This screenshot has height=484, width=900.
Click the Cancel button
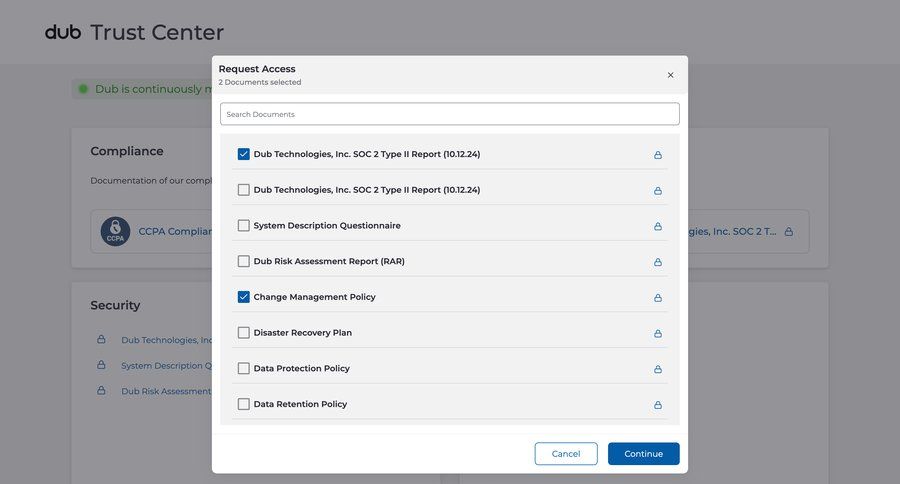(x=566, y=454)
